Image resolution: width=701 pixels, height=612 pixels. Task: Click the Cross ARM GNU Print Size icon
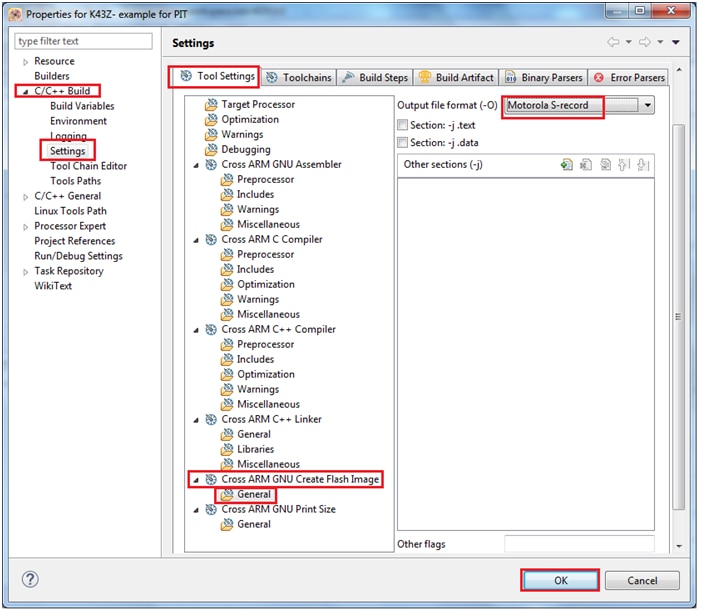[211, 509]
